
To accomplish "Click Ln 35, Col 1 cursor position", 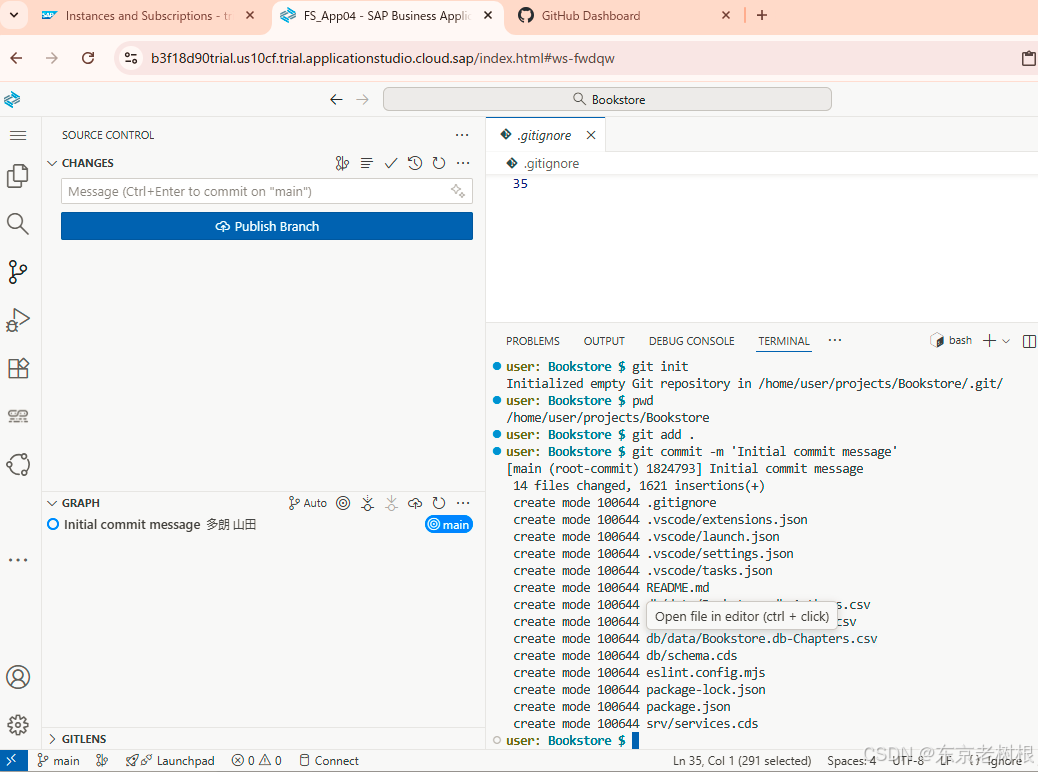I will pos(741,761).
